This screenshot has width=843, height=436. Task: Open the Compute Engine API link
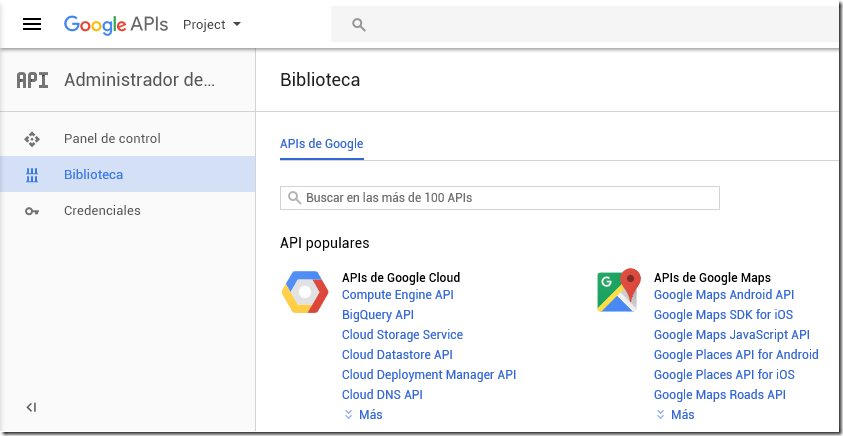[398, 295]
